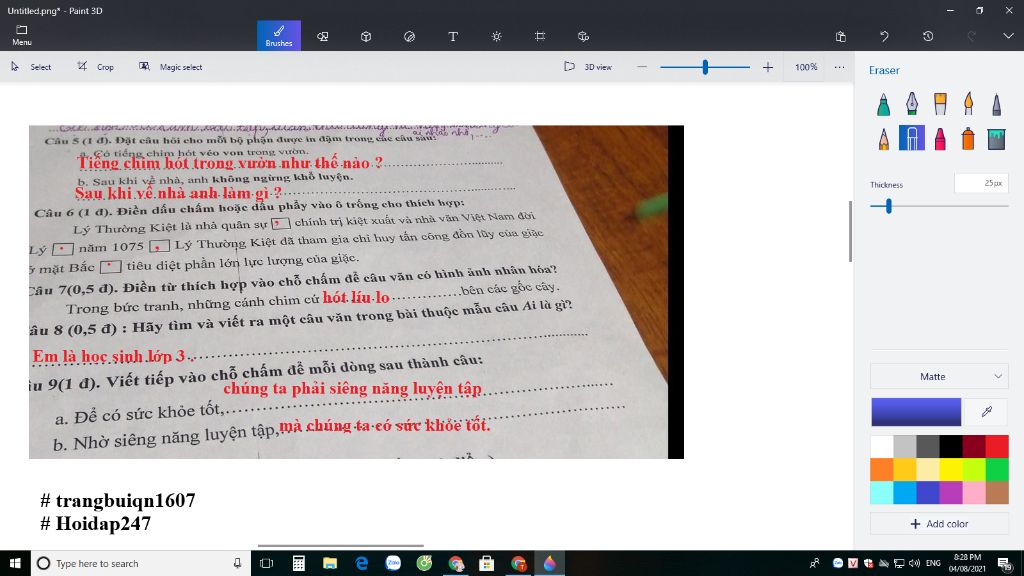Viewport: 1024px width, 576px height.
Task: Open the Canvas settings tab
Action: pyautogui.click(x=540, y=37)
